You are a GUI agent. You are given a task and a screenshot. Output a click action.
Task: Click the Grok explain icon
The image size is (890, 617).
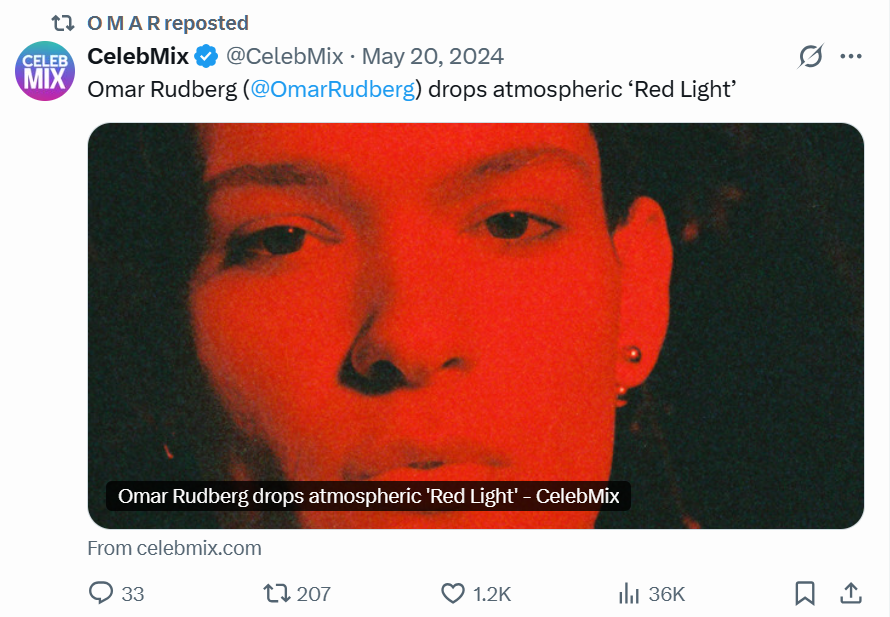click(x=810, y=57)
